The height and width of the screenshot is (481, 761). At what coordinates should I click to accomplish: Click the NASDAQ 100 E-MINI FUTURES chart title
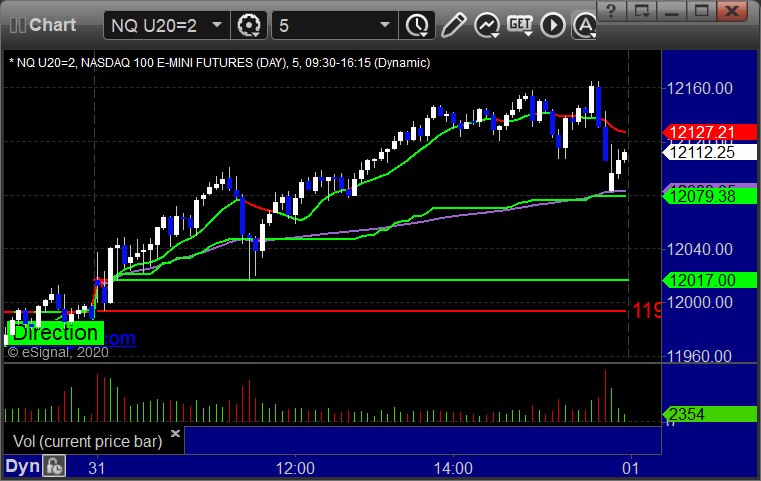pos(219,63)
